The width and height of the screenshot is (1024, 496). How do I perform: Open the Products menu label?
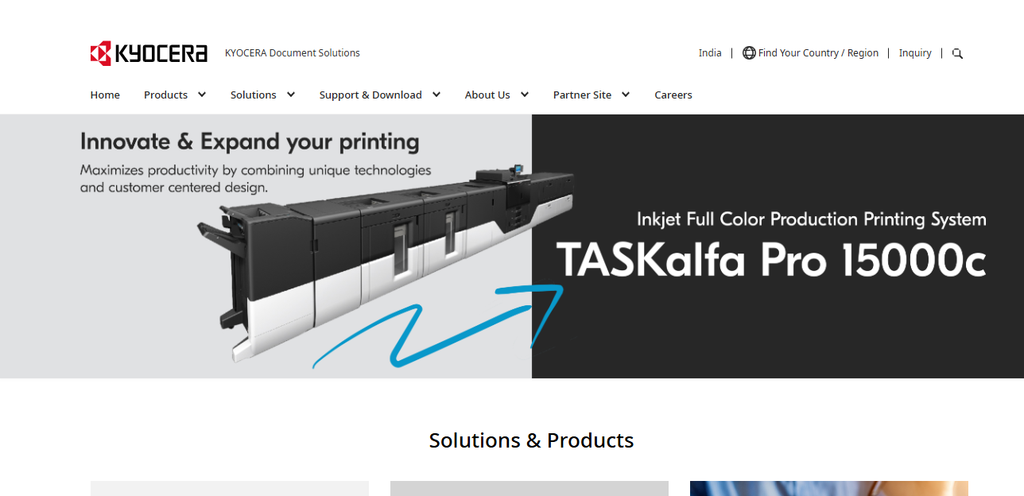(x=166, y=95)
